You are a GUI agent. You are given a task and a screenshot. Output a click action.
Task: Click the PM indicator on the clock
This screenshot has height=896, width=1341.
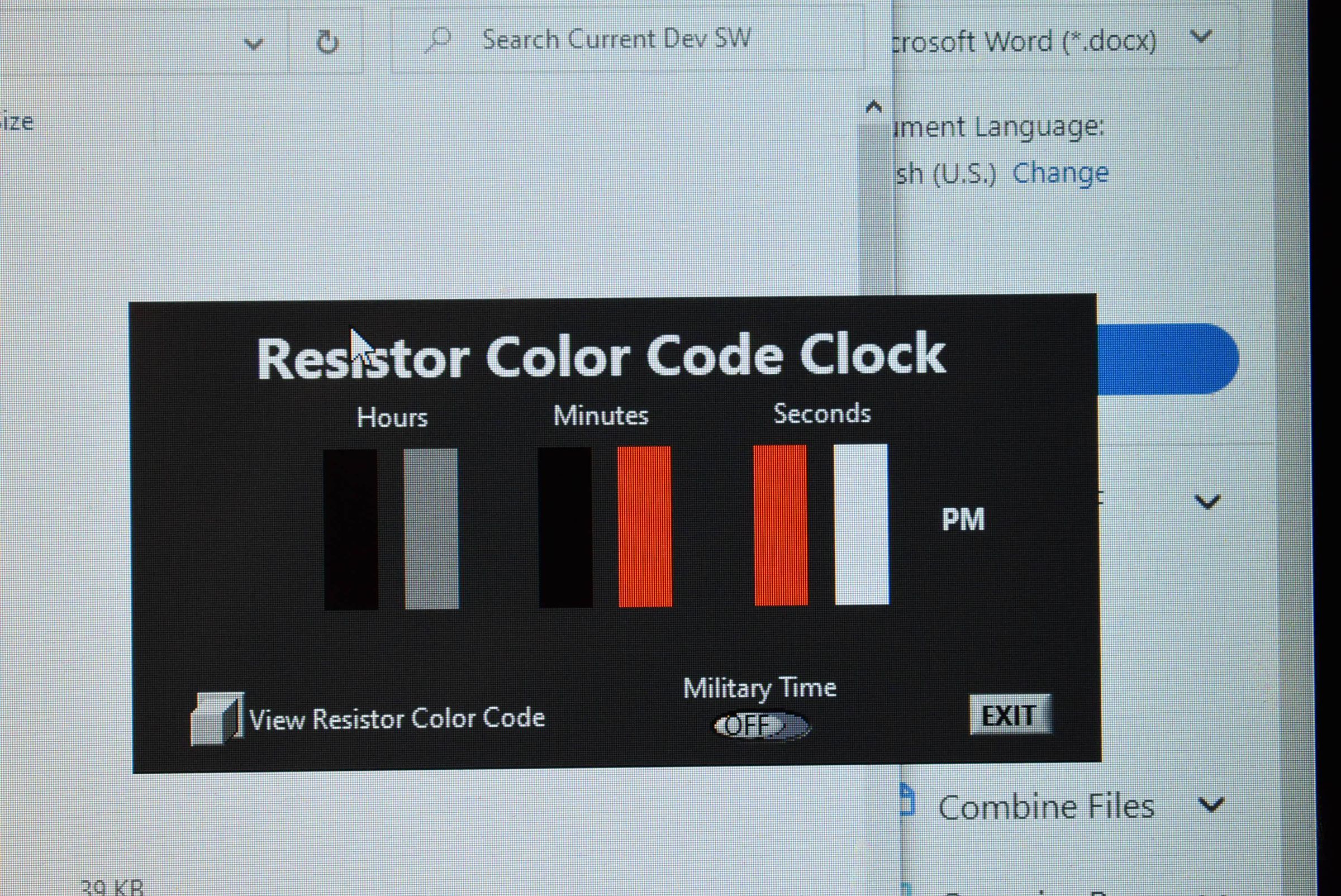tap(965, 519)
